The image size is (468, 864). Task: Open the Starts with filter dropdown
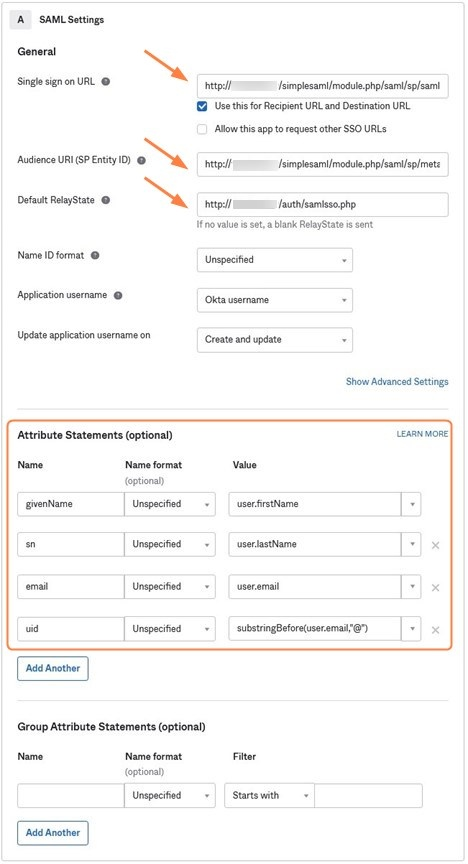click(x=269, y=796)
